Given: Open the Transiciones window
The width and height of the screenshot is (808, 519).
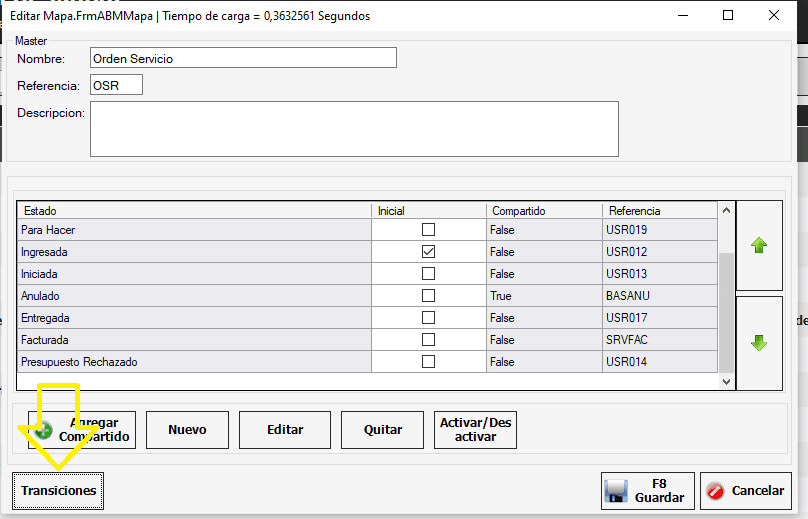Looking at the screenshot, I should click(x=59, y=491).
